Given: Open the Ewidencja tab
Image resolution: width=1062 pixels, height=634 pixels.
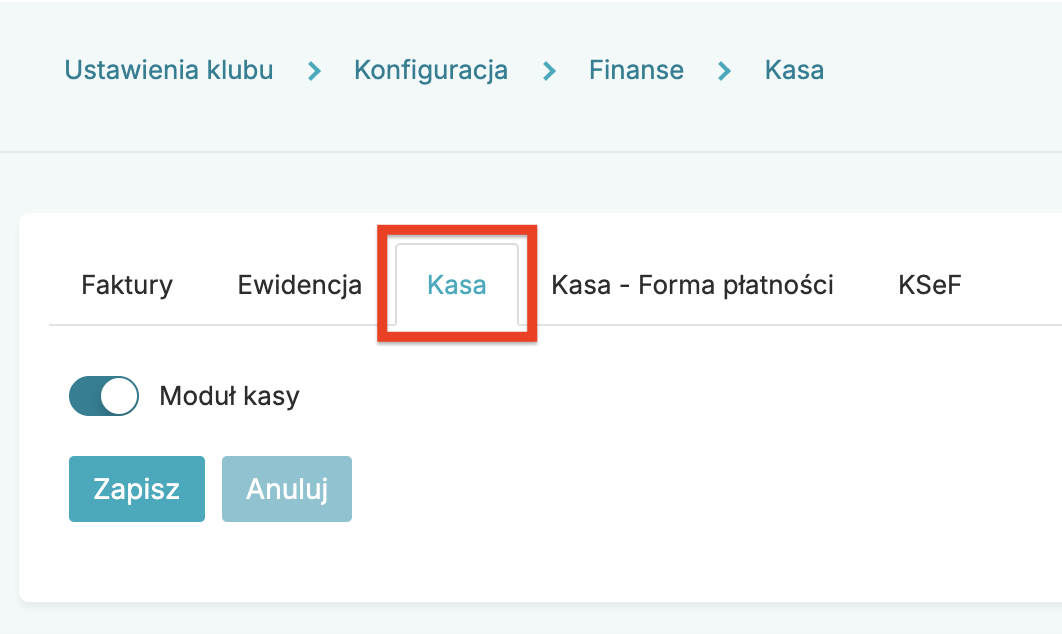Looking at the screenshot, I should point(300,285).
